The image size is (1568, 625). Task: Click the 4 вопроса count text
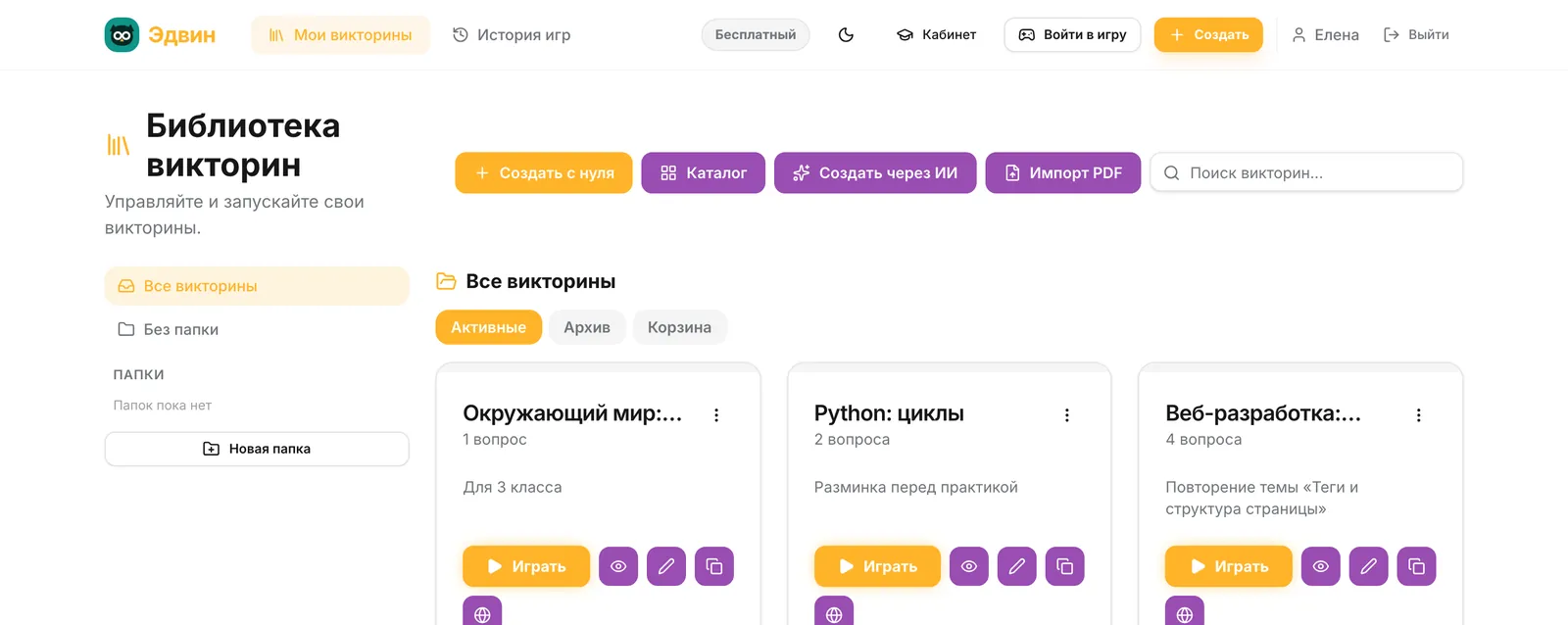(1203, 440)
